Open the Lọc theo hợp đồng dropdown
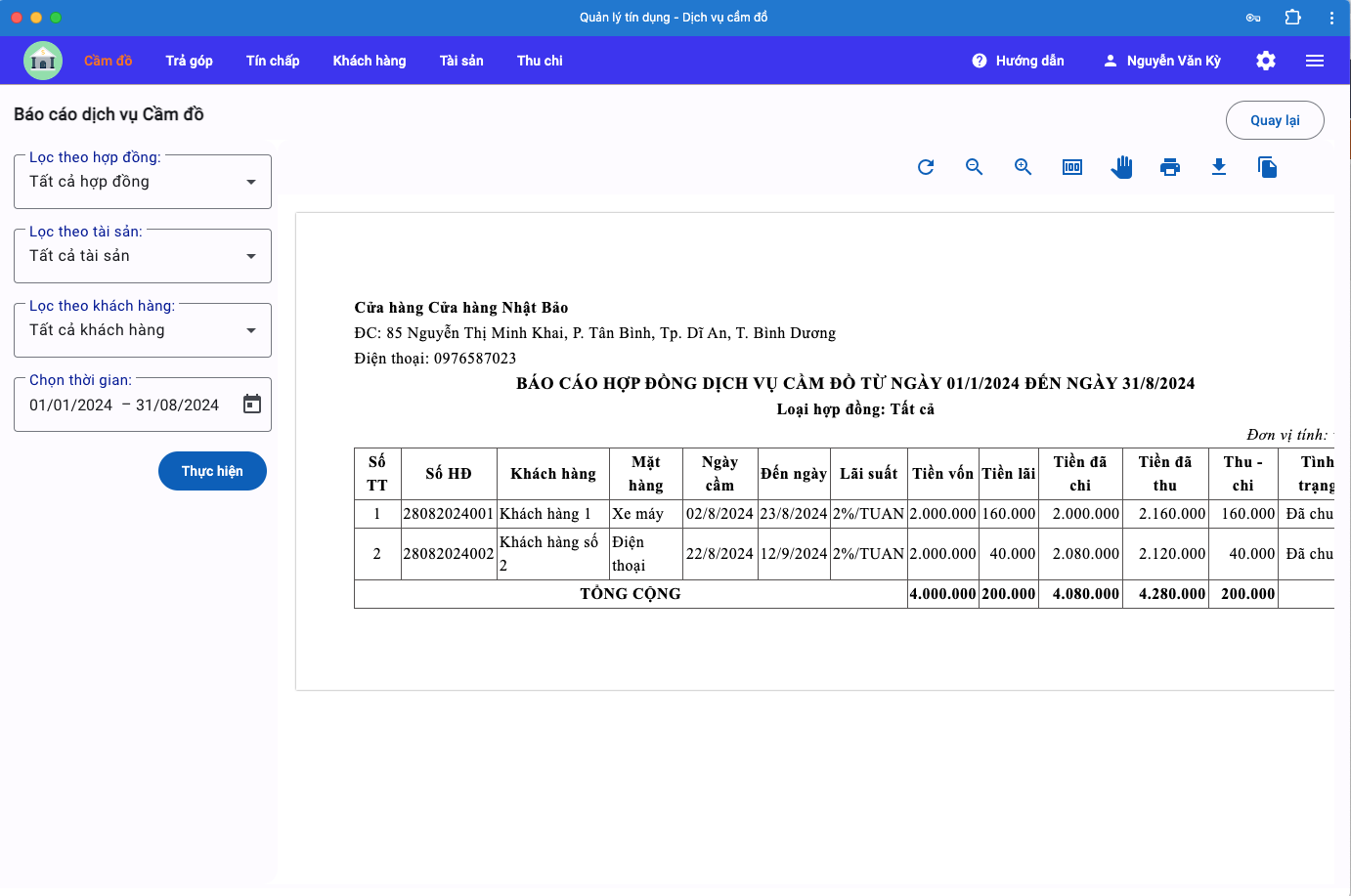Viewport: 1351px width, 896px height. [x=143, y=182]
